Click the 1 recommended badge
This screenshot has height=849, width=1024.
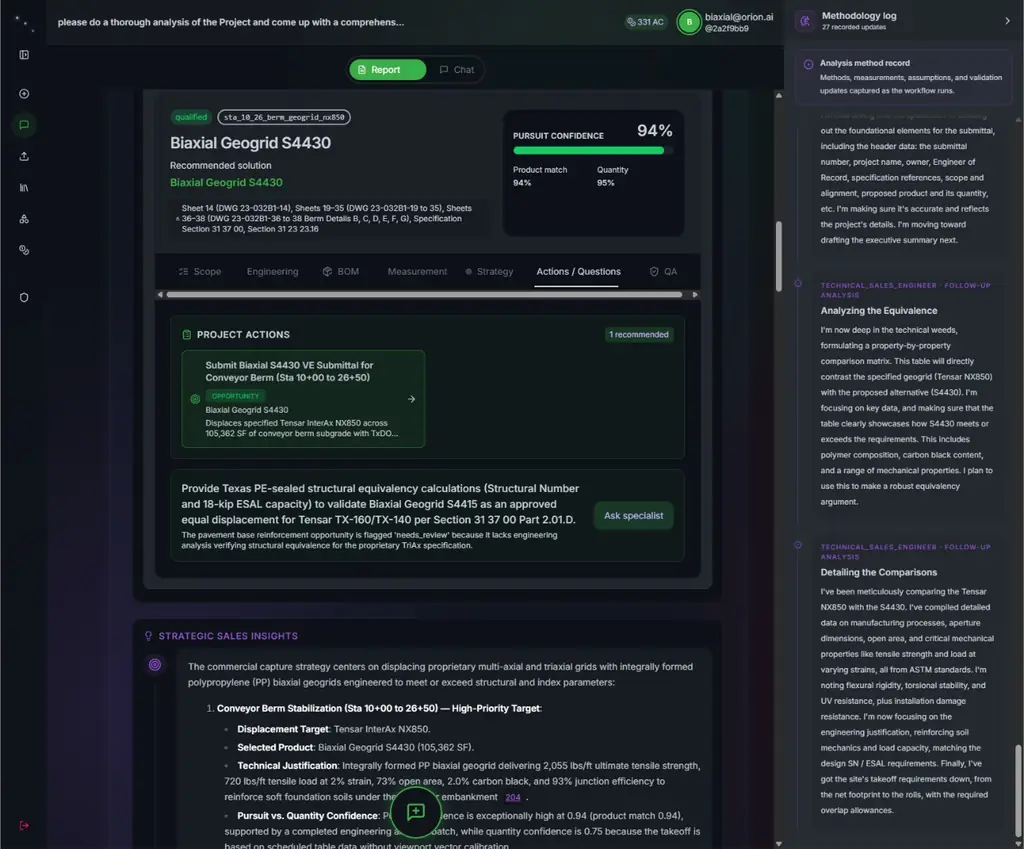tap(639, 334)
